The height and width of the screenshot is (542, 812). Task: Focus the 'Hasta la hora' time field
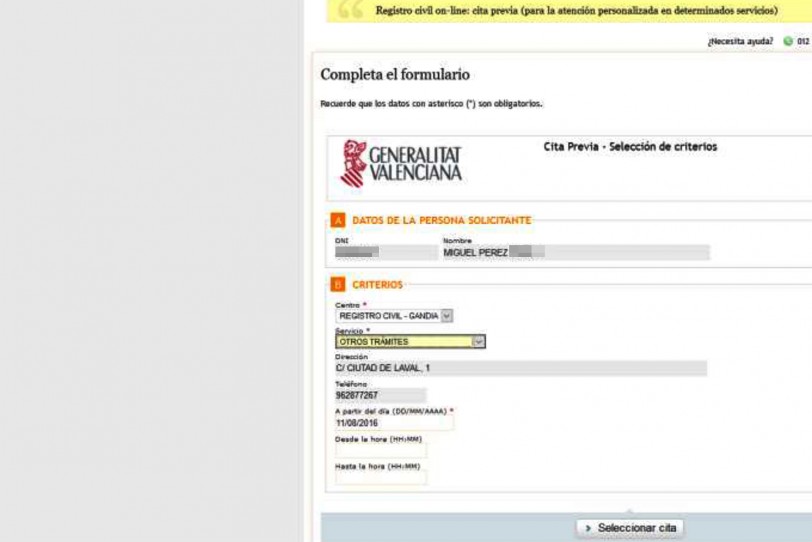pos(381,478)
